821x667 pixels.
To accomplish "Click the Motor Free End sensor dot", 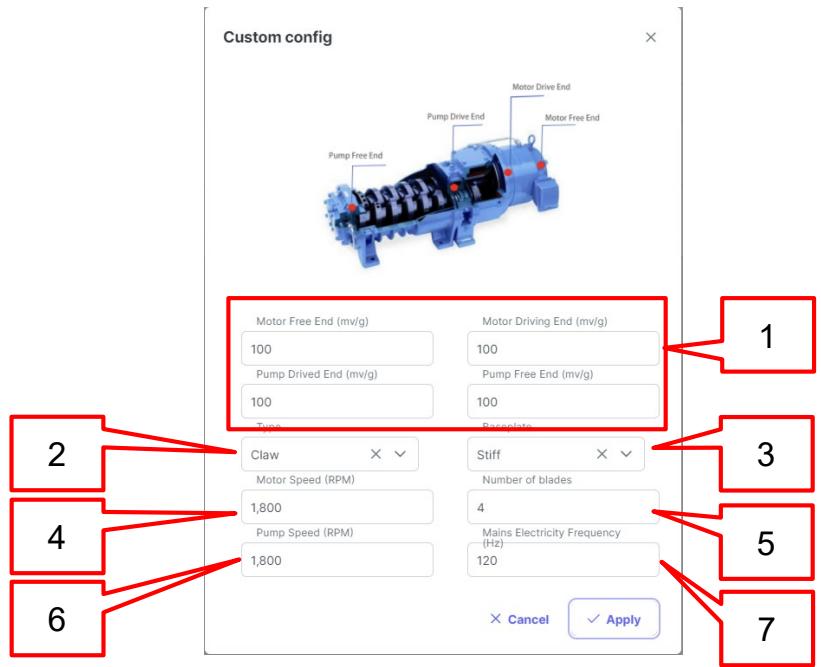I will click(x=540, y=165).
